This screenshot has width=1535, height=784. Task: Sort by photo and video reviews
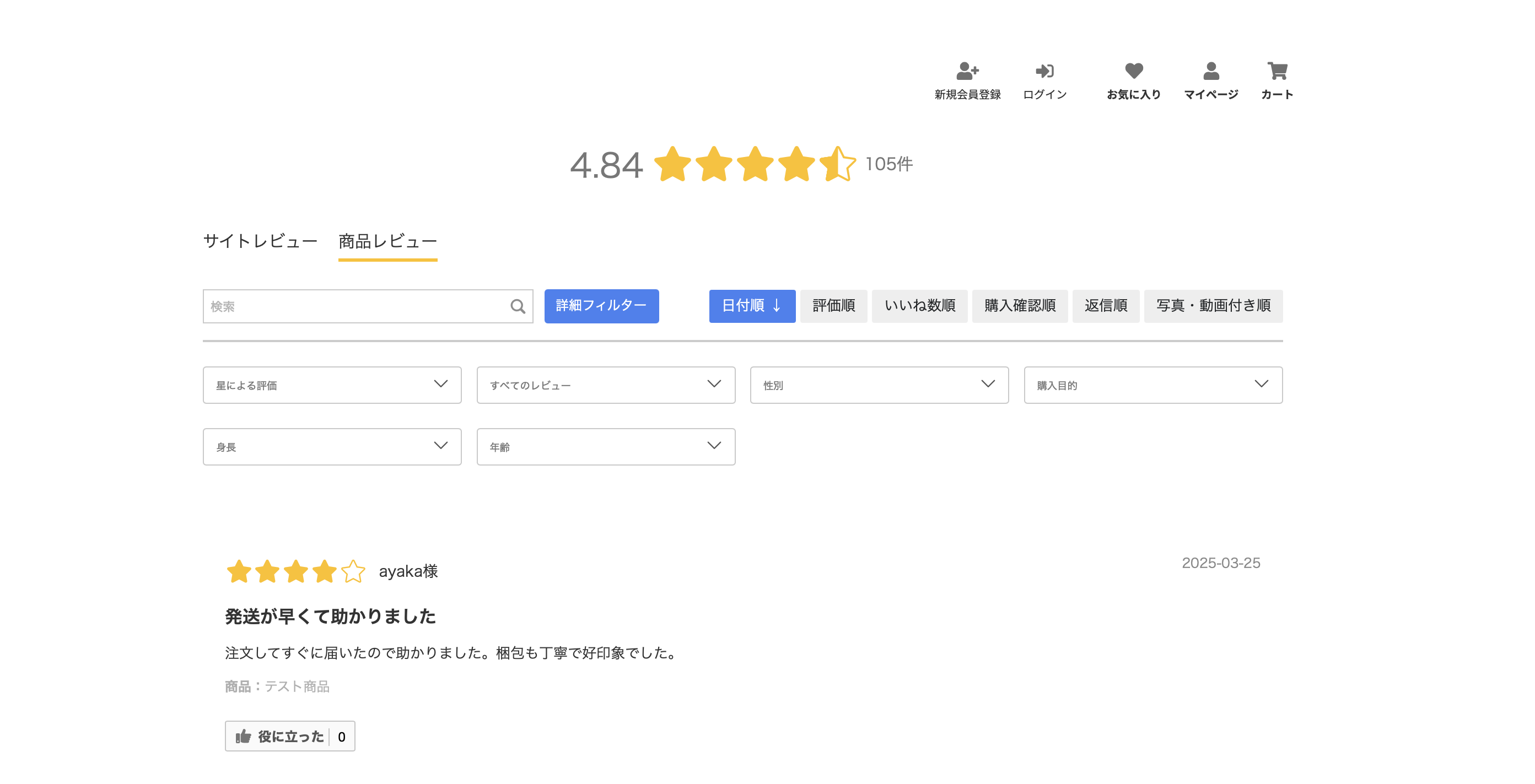(x=1213, y=306)
